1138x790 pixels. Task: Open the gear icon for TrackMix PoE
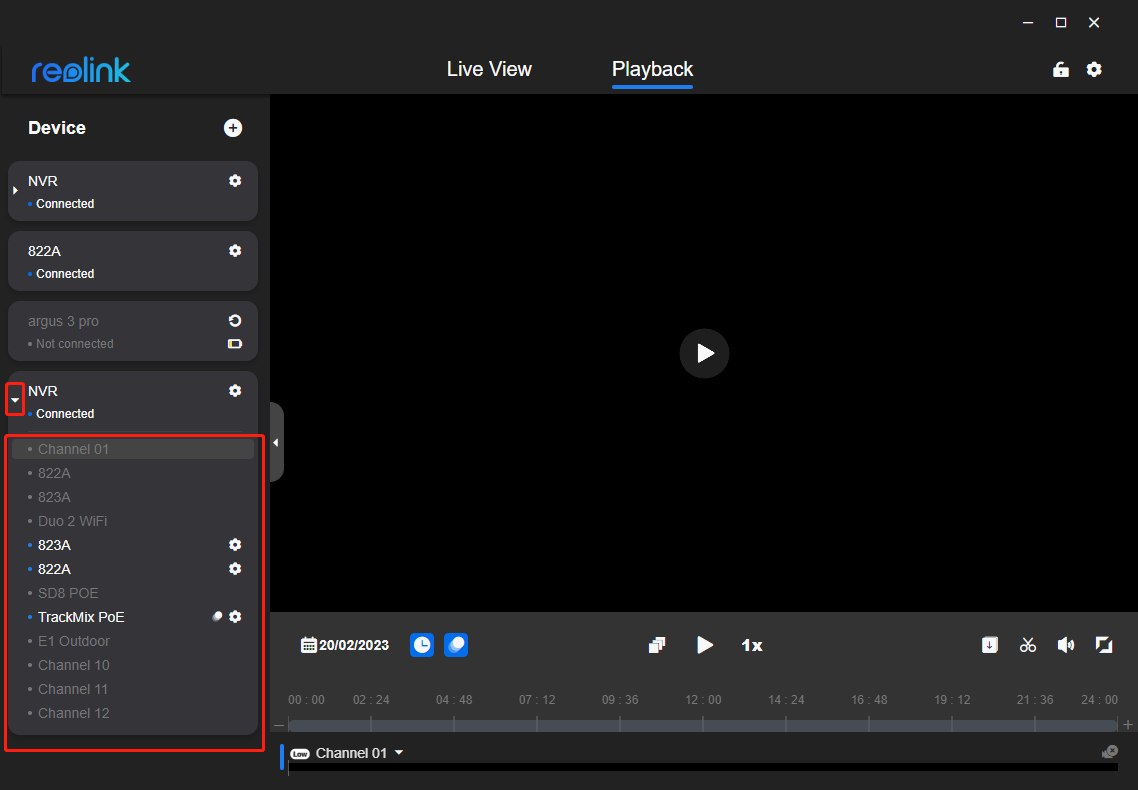(235, 617)
